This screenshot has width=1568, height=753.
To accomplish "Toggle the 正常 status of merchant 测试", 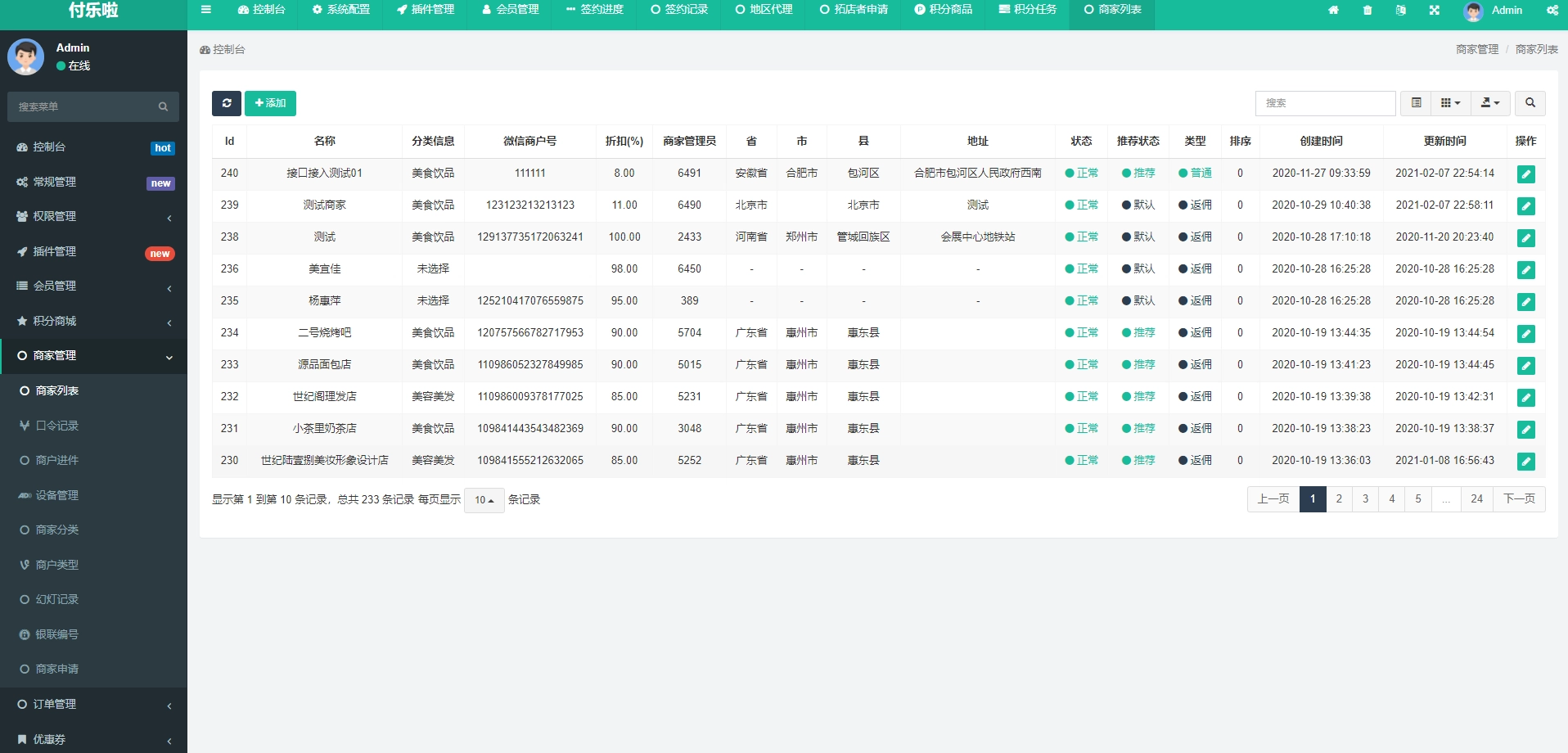I will point(1082,237).
